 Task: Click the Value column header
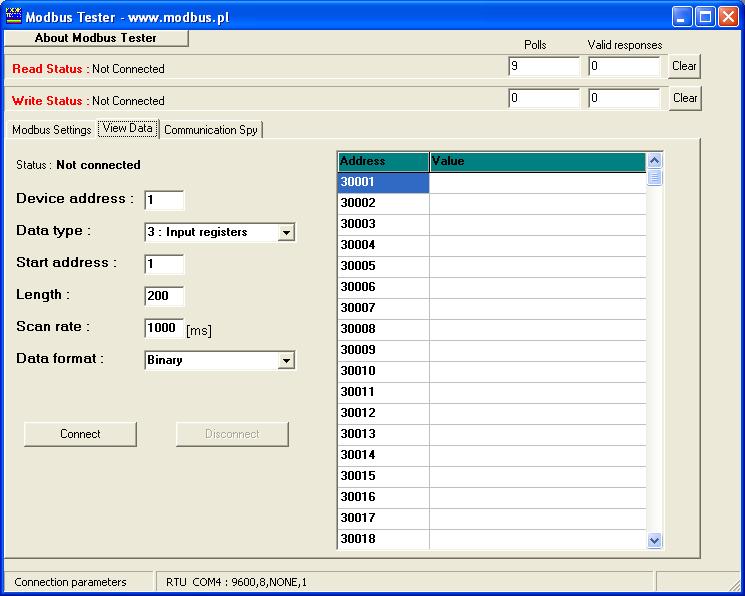(x=537, y=162)
